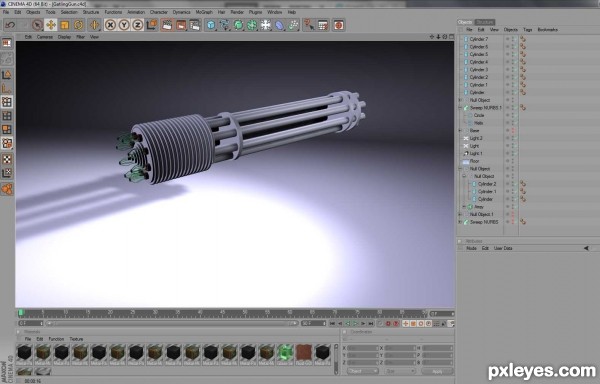Image resolution: width=600 pixels, height=384 pixels.
Task: Open the Object dropdown in Coordinates panel
Action: tap(363, 371)
